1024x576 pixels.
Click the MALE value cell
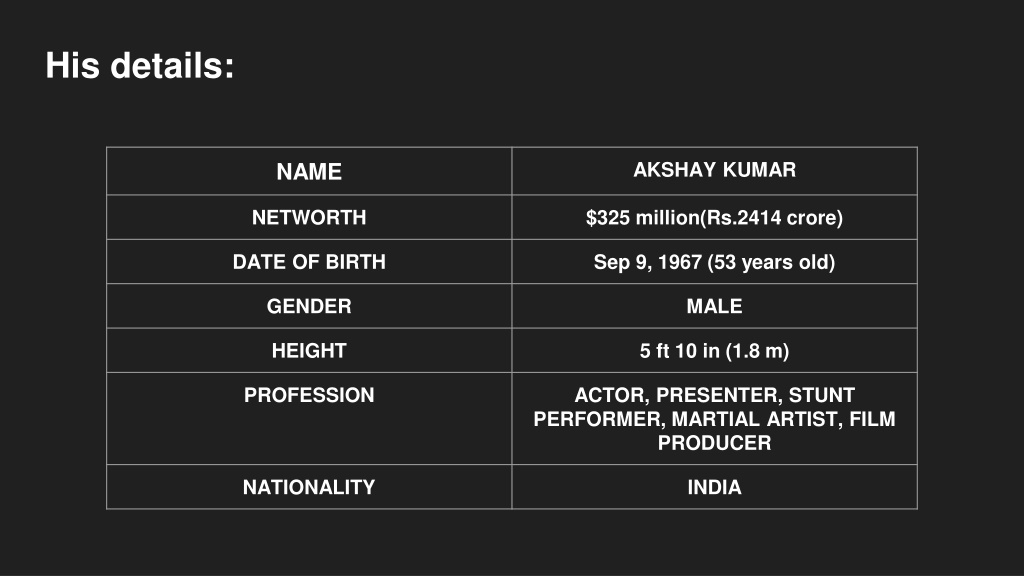[714, 306]
